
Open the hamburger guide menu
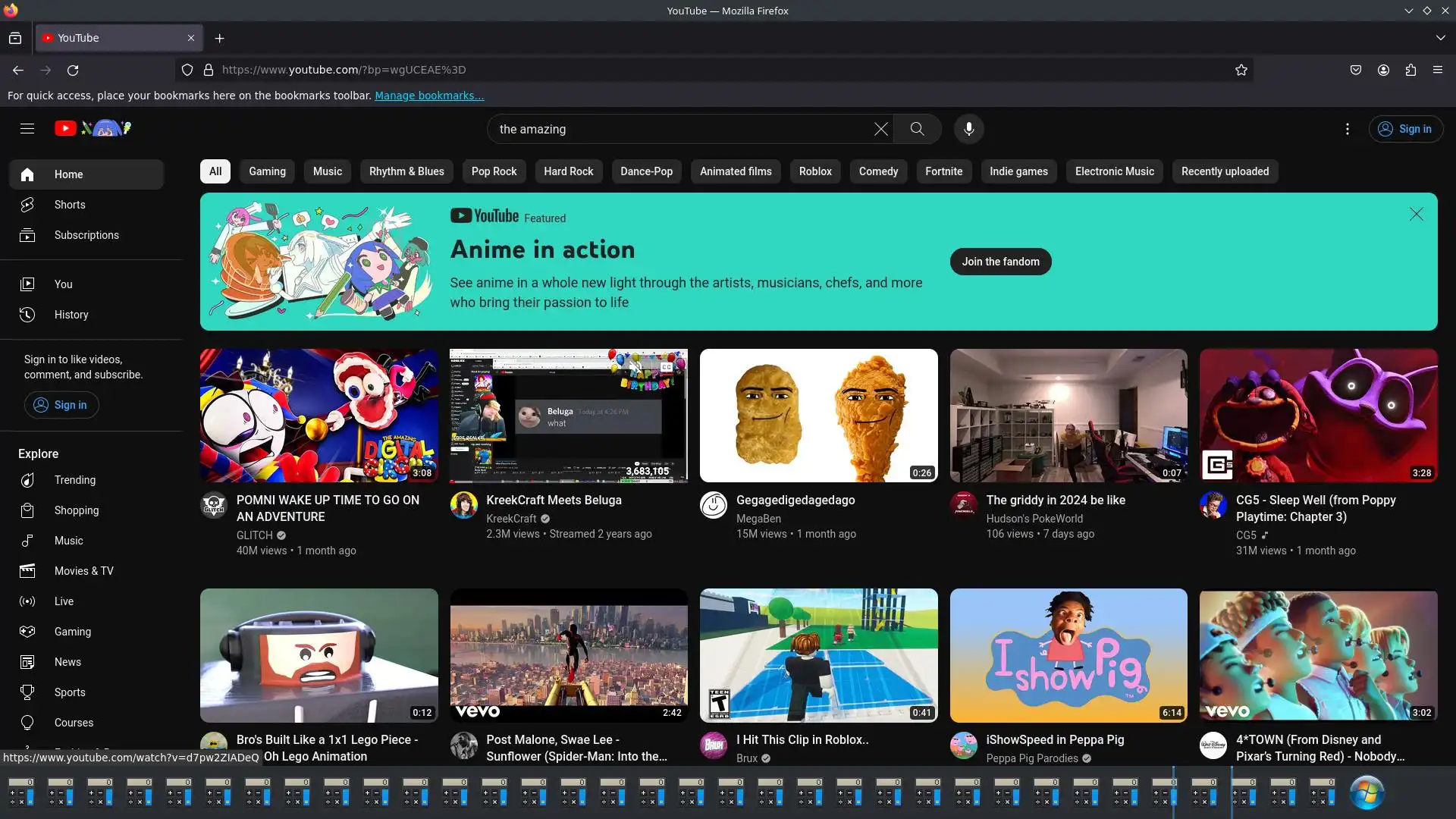tap(27, 129)
